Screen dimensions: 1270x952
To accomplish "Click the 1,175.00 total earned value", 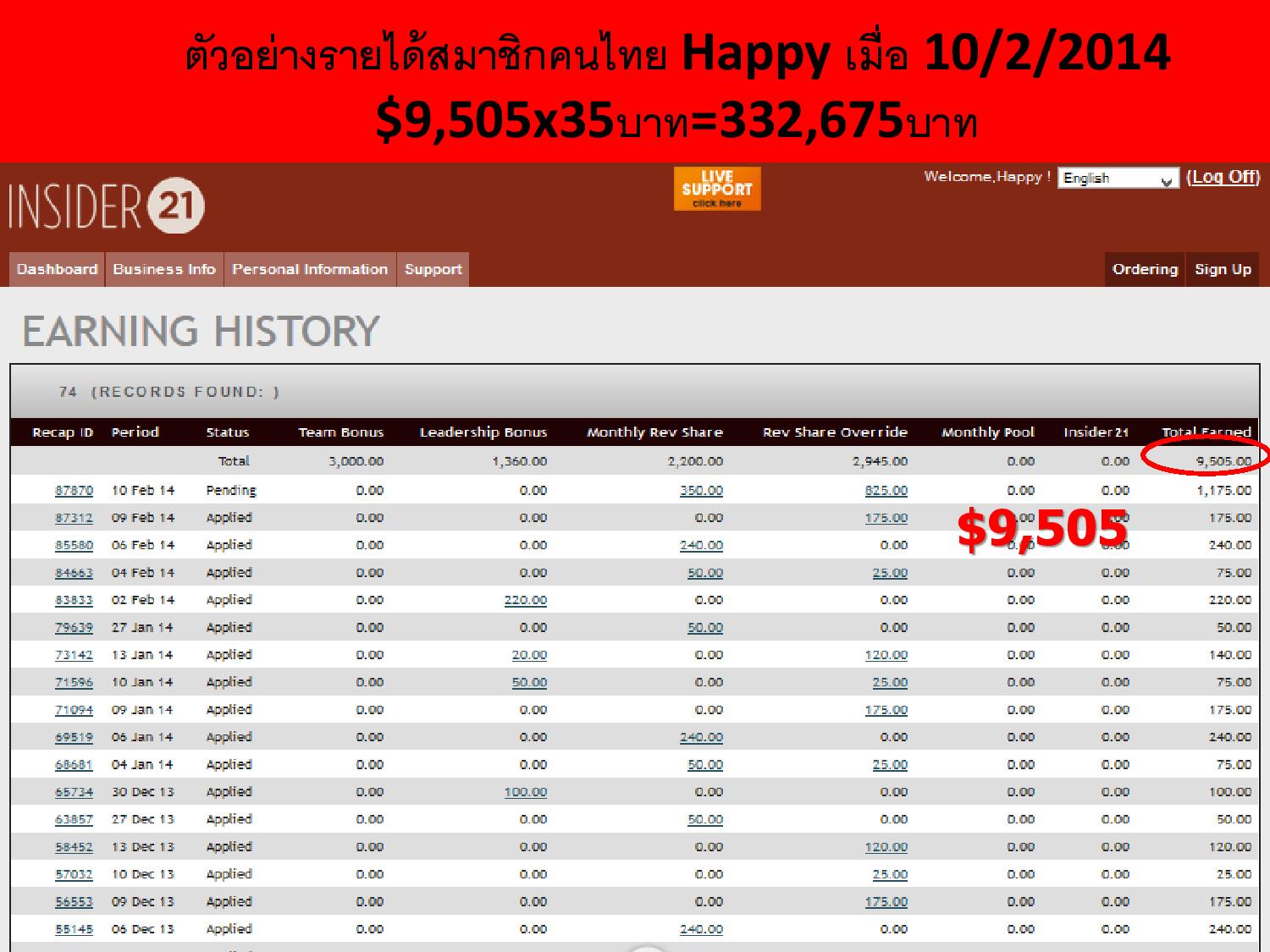I will click(x=1224, y=491).
